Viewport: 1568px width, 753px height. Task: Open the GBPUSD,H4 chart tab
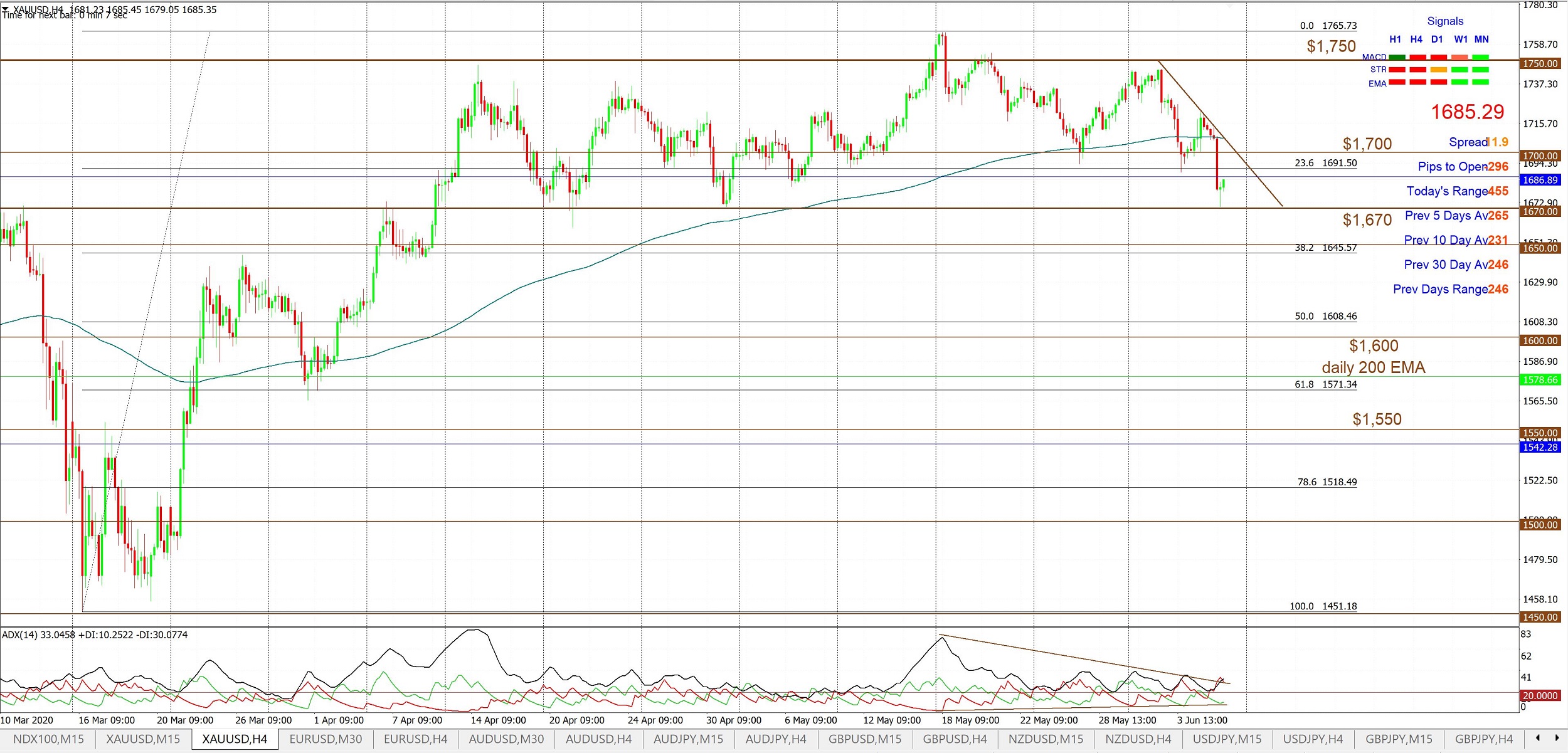click(x=955, y=739)
